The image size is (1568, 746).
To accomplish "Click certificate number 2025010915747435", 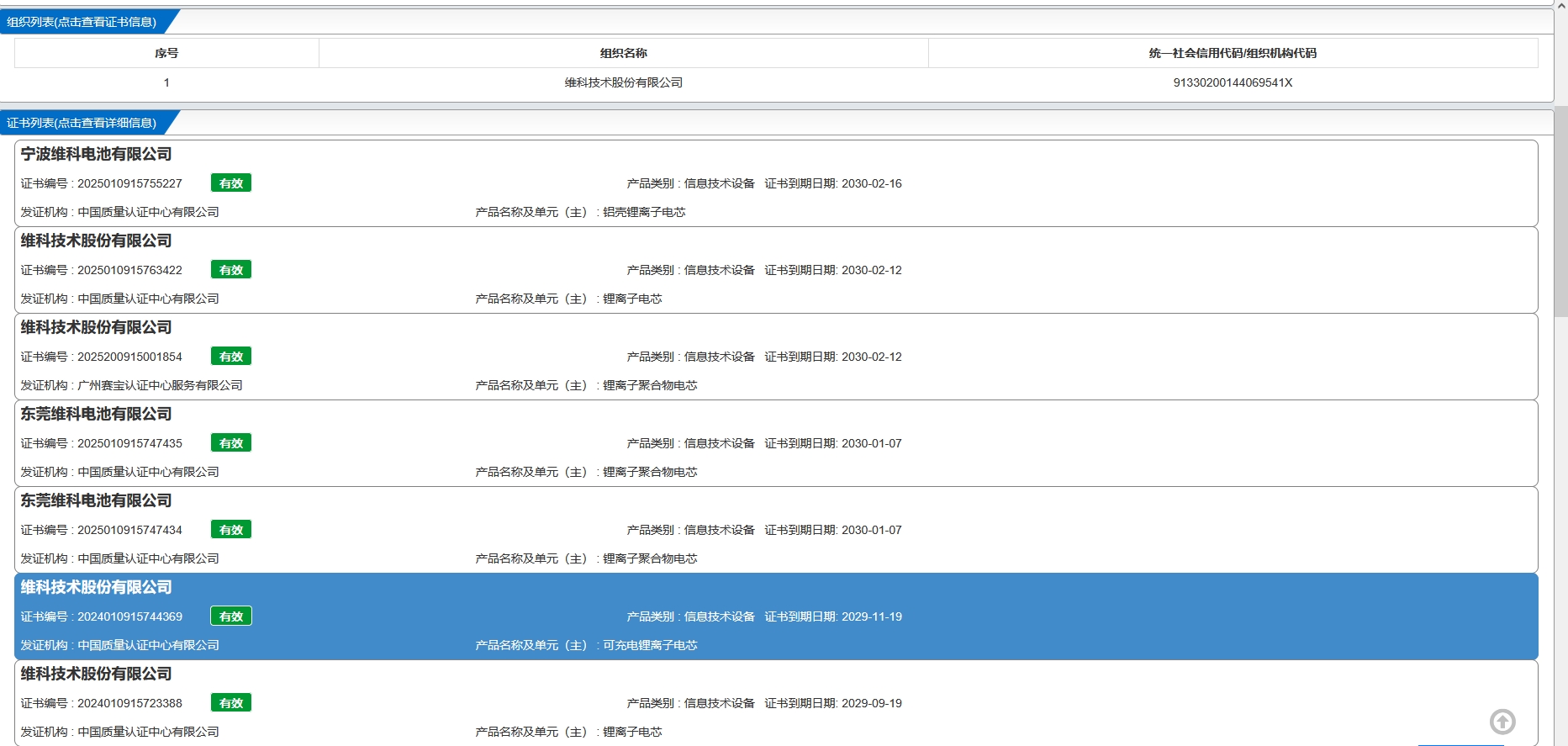I will 129,443.
